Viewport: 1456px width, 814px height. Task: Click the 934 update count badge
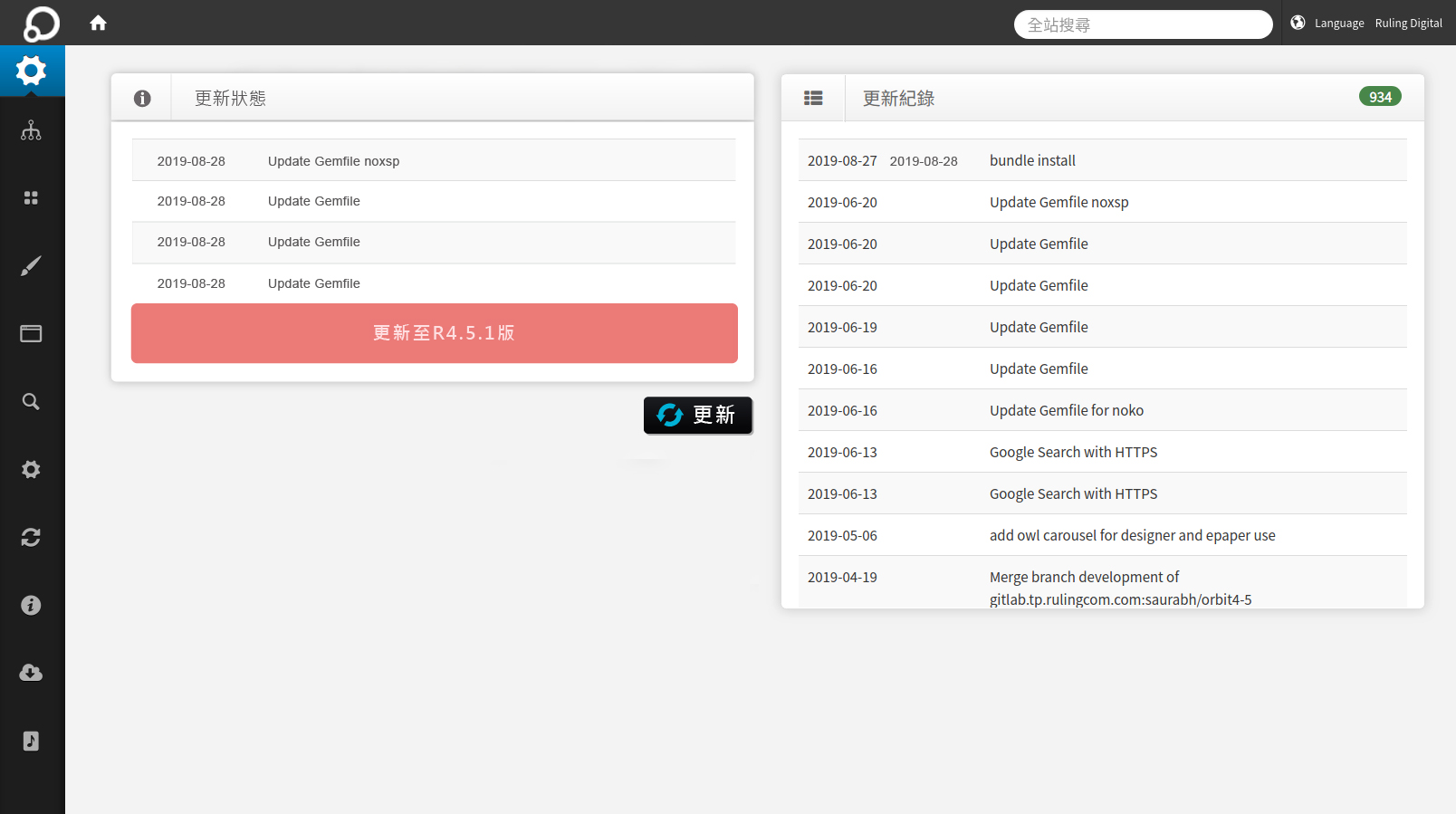[x=1379, y=97]
